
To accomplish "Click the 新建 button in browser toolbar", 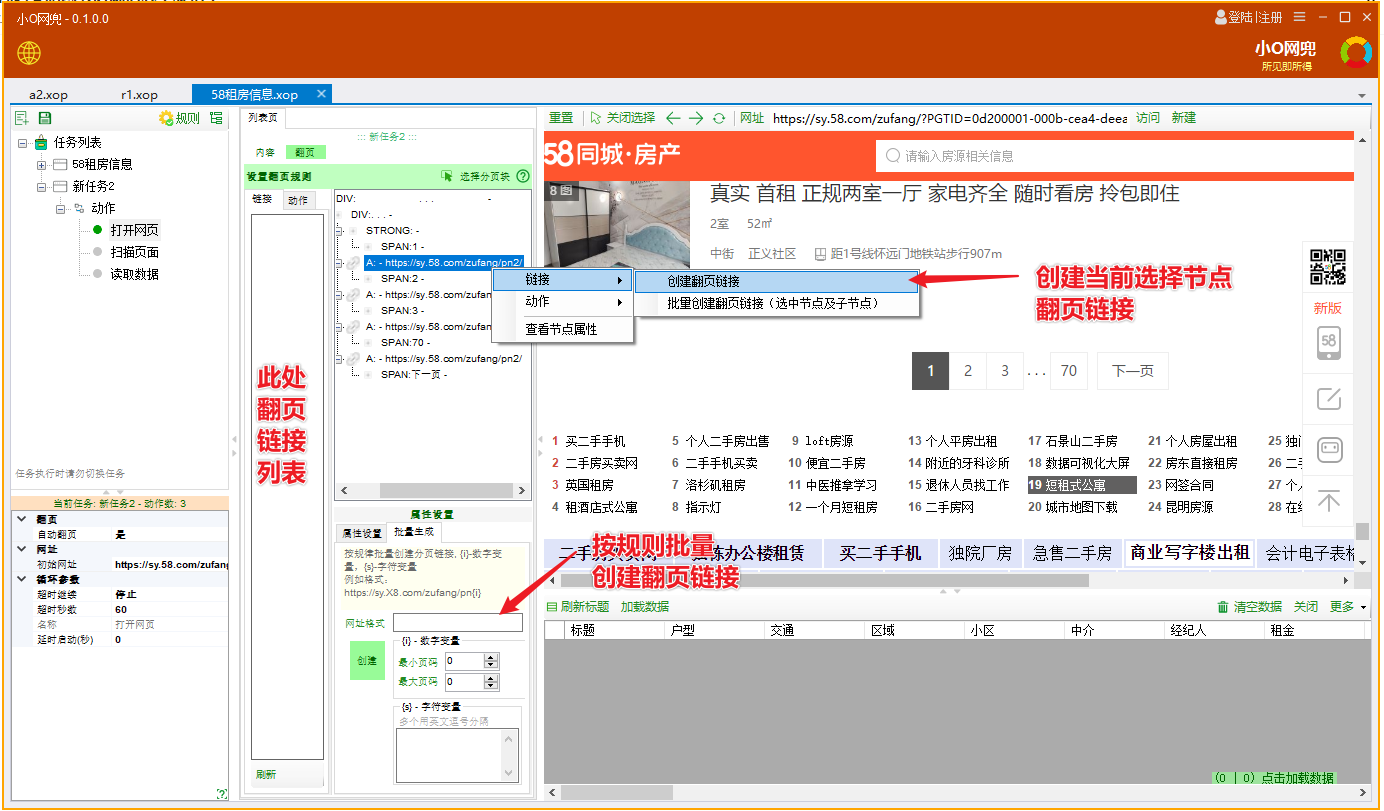I will 1184,118.
